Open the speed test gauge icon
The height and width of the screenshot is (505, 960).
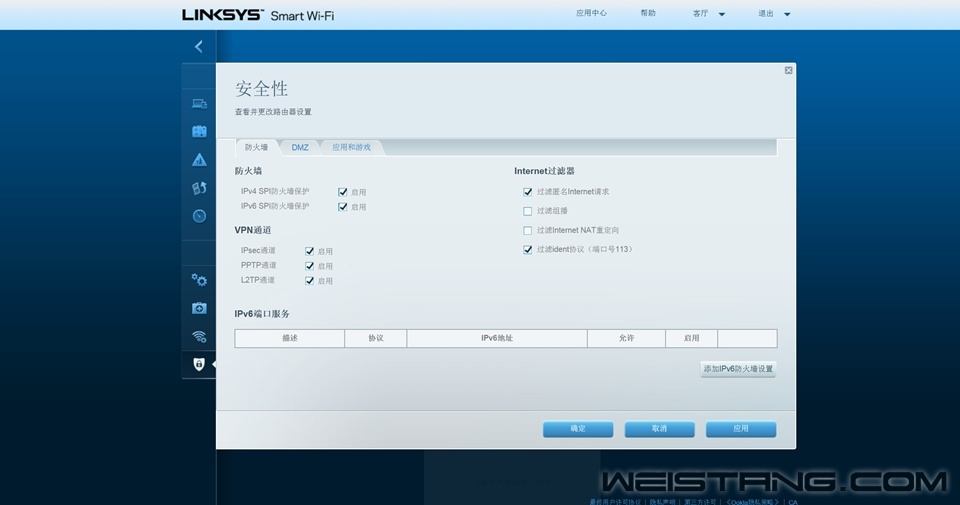click(x=199, y=216)
